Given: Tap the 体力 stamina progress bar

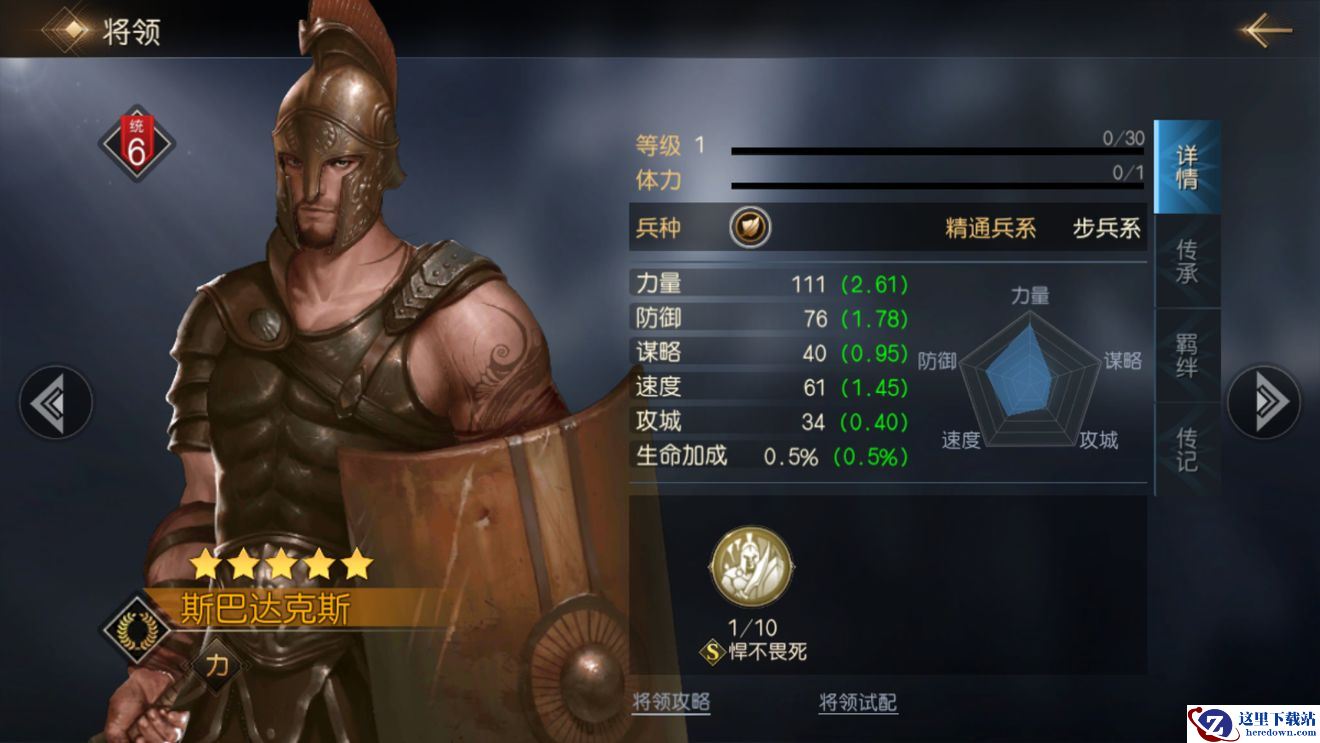Looking at the screenshot, I should [x=938, y=186].
